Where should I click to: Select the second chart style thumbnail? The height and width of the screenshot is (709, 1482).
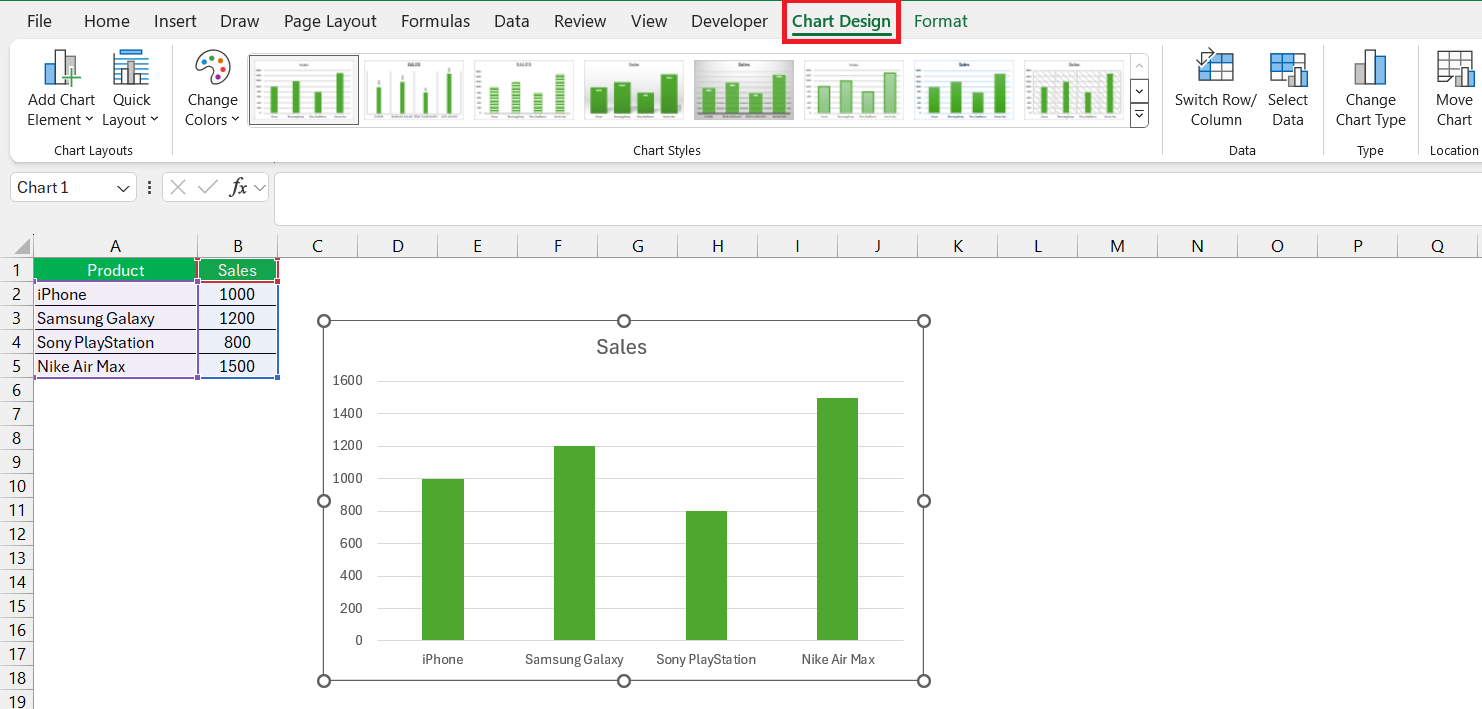point(414,90)
